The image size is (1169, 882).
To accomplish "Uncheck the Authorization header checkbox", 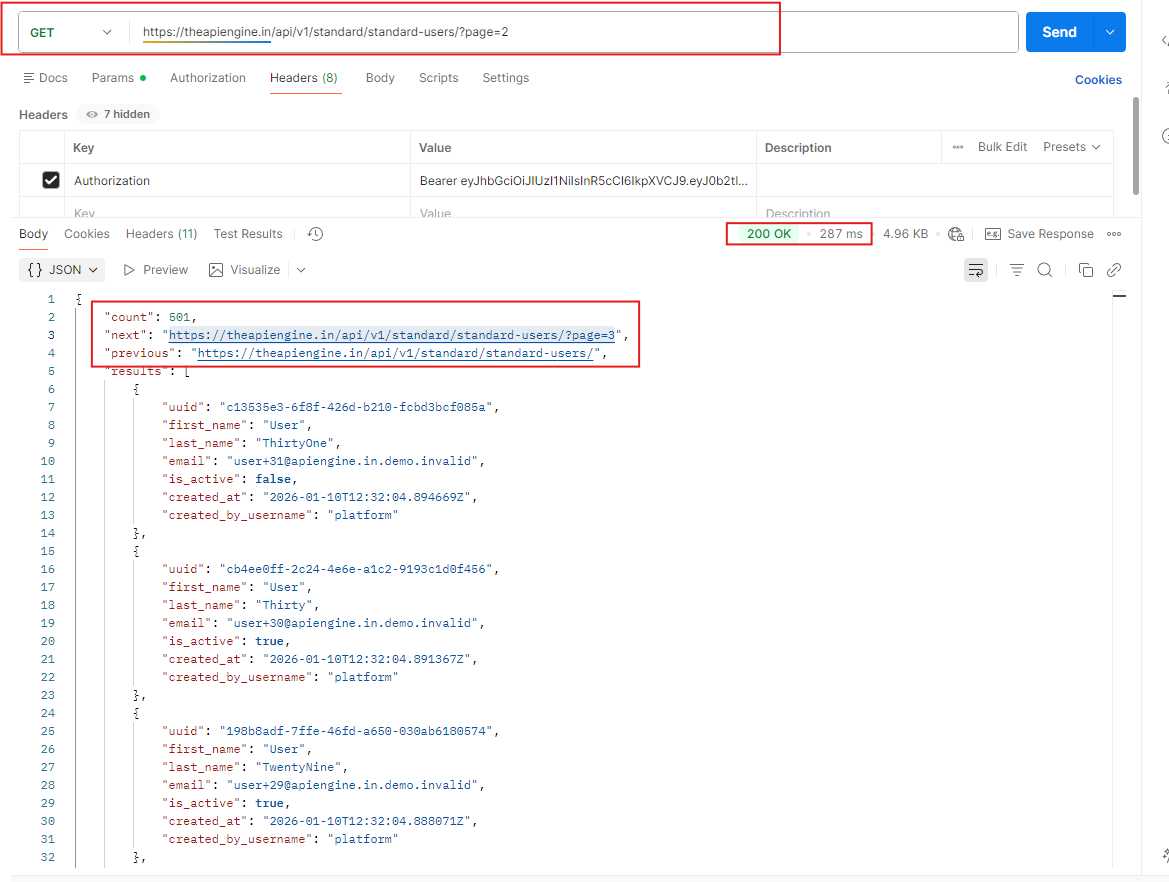I will [51, 181].
